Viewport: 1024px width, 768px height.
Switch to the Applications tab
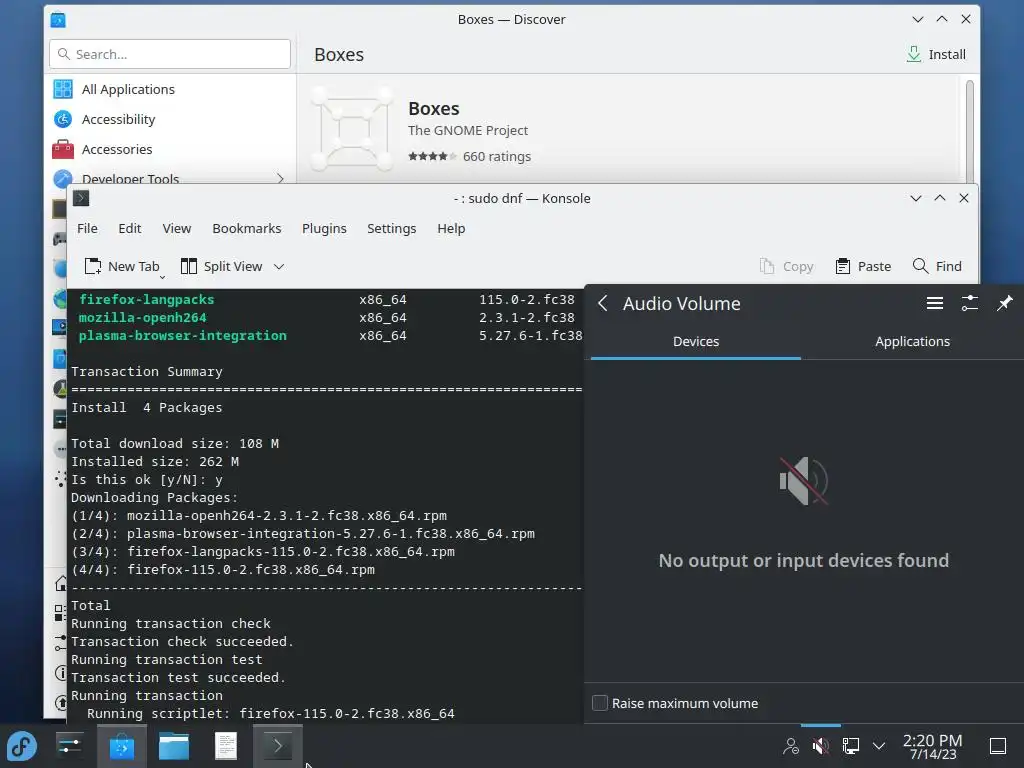(912, 342)
